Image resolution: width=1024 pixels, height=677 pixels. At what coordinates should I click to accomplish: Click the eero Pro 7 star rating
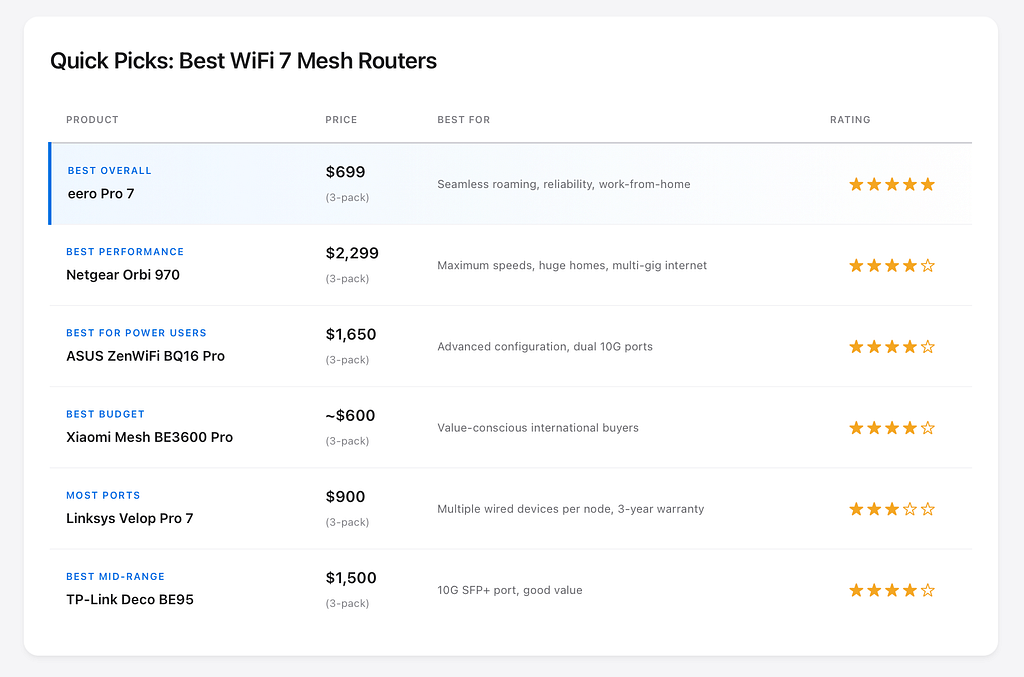[891, 184]
